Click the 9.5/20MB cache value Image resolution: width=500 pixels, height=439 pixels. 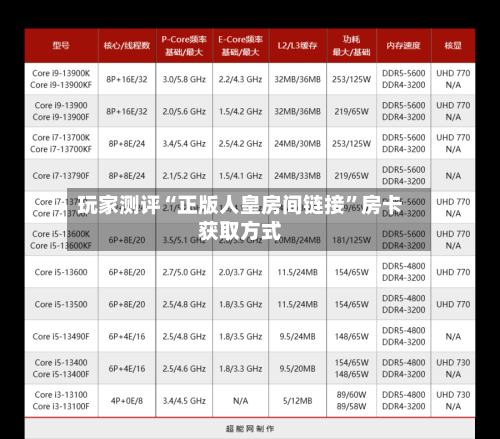297,368
